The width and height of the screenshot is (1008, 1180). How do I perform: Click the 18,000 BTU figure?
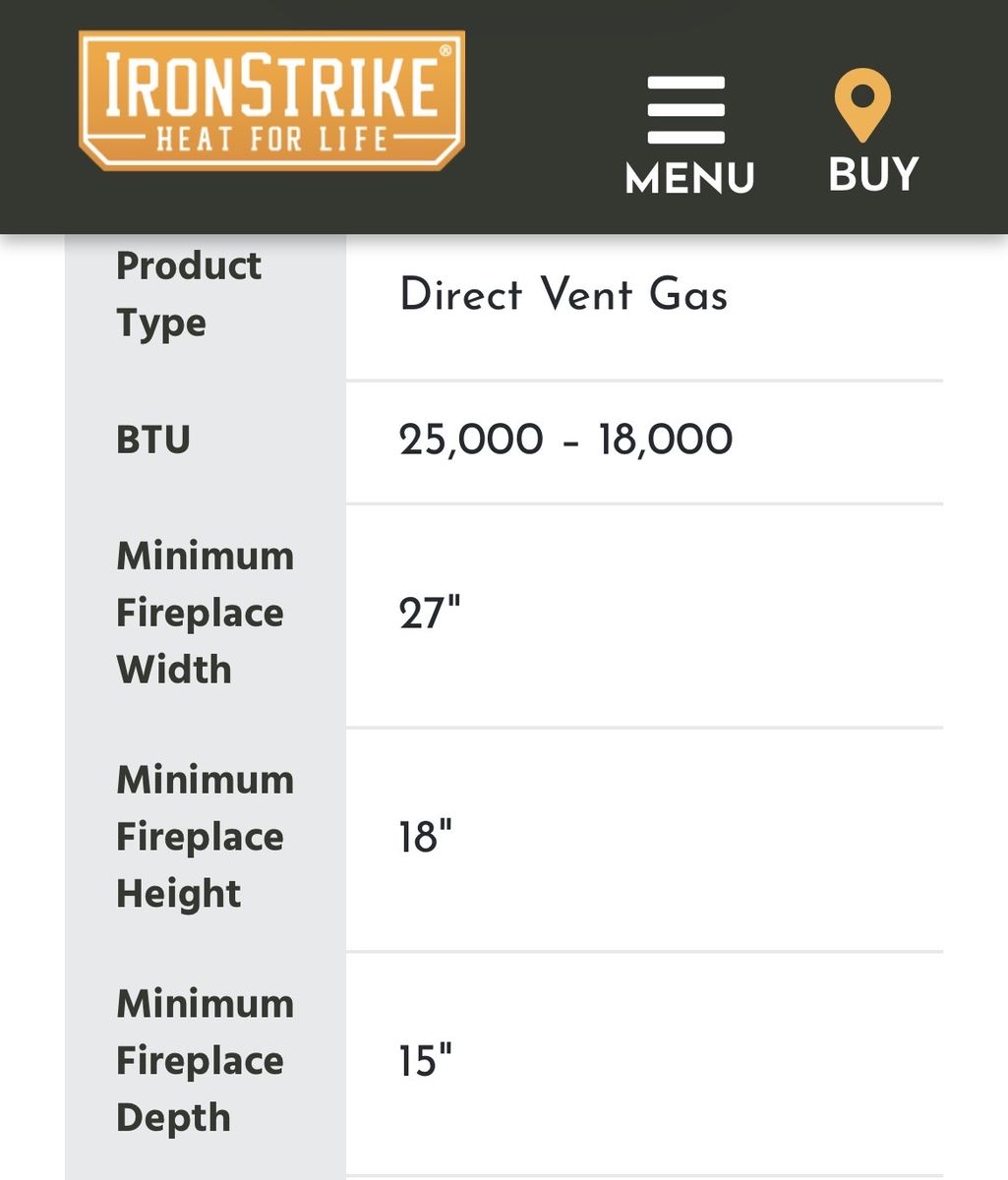point(665,440)
